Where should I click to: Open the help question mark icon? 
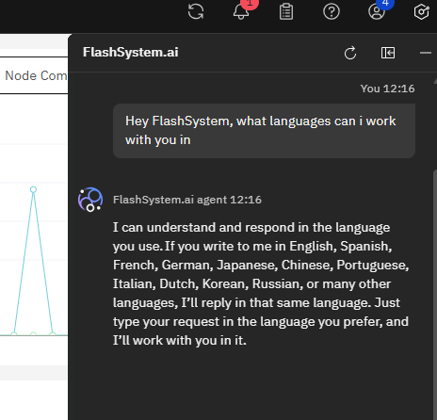coord(331,12)
